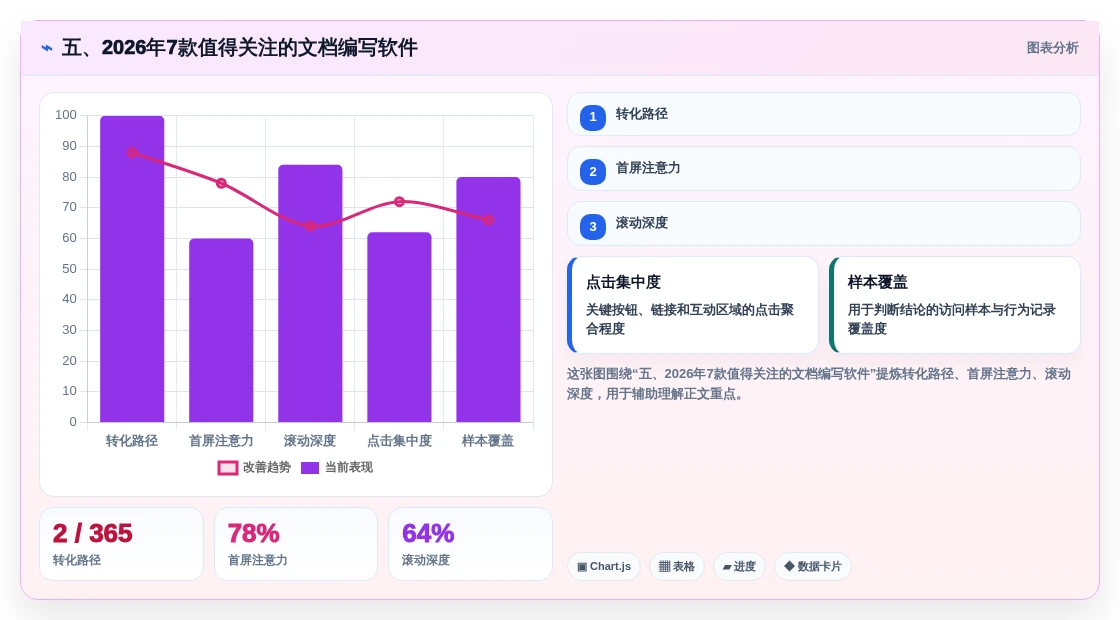Click the trend line point above 首屏注意力
This screenshot has height=620, width=1120.
pos(221,184)
